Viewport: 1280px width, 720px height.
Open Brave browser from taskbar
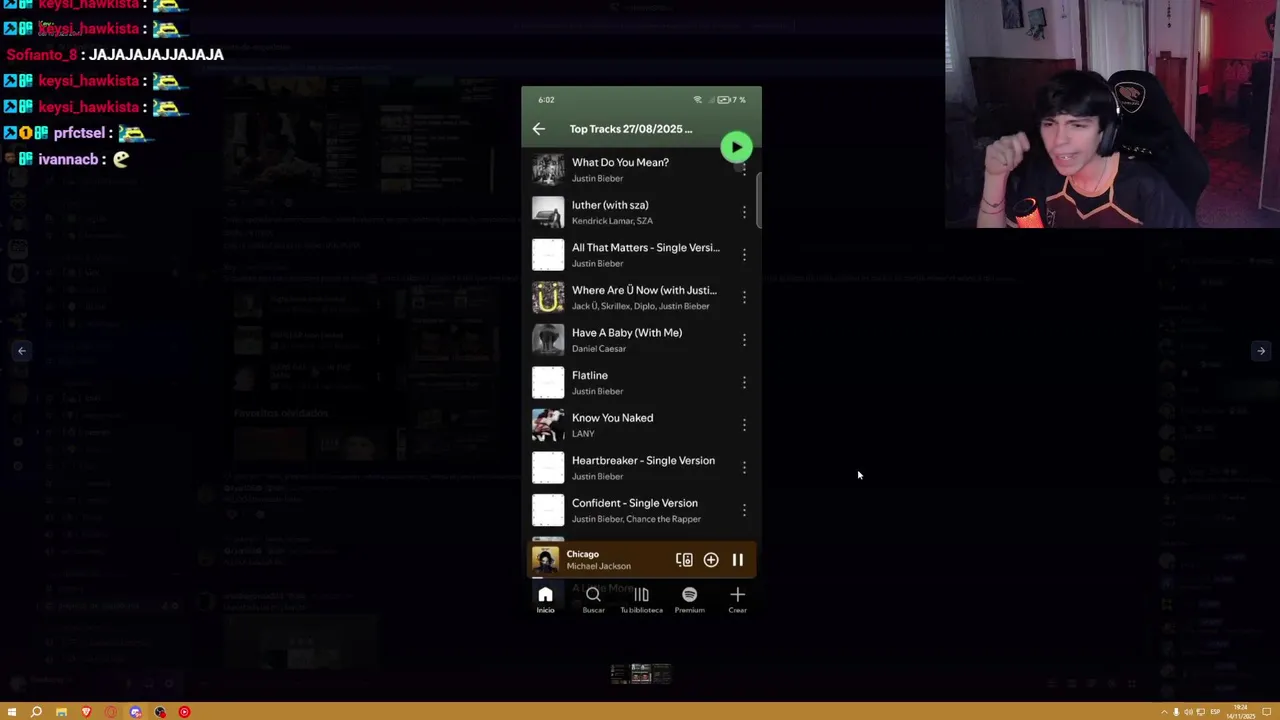tap(86, 712)
